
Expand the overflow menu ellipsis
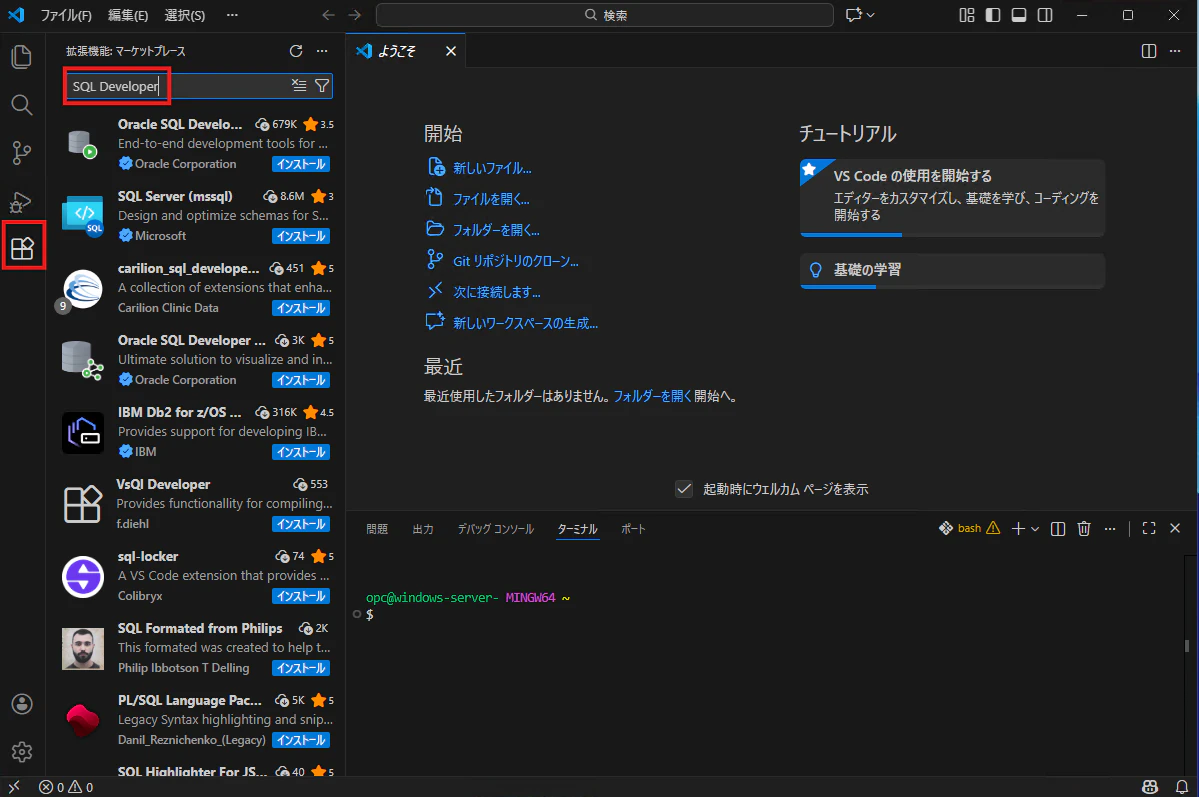(232, 15)
